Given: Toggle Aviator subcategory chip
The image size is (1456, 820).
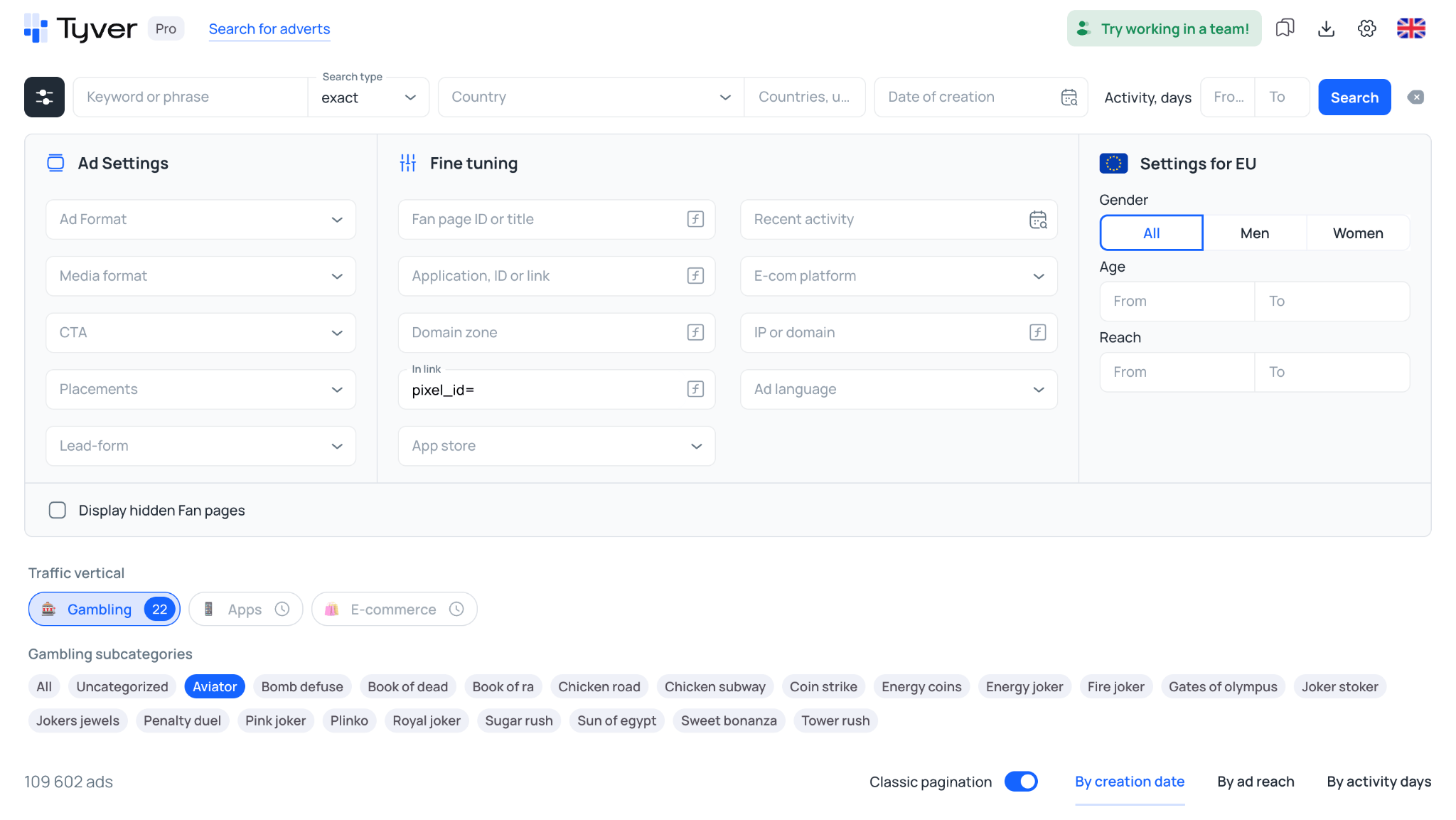Looking at the screenshot, I should coord(215,686).
